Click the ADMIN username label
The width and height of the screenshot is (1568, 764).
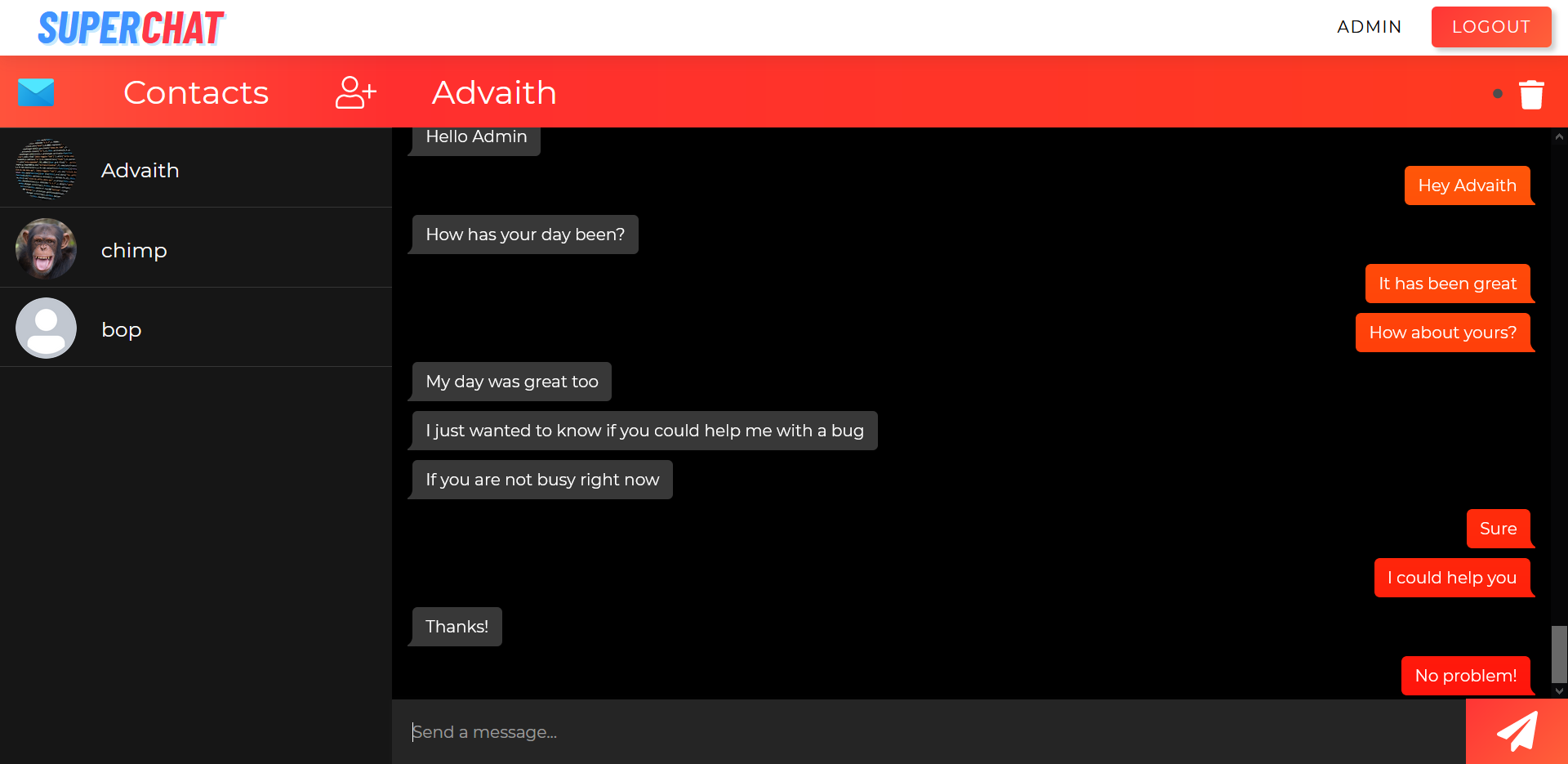pyautogui.click(x=1369, y=27)
